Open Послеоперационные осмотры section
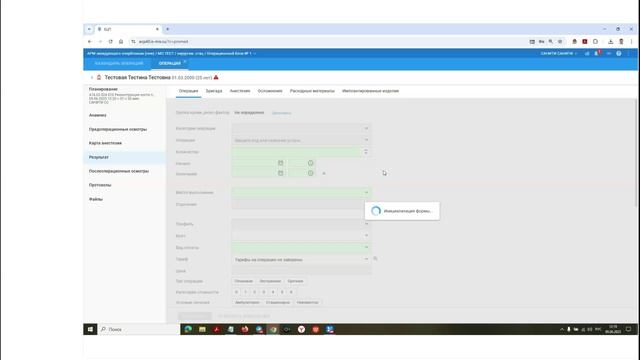Screen dimensions: 640x360 [x=119, y=171]
